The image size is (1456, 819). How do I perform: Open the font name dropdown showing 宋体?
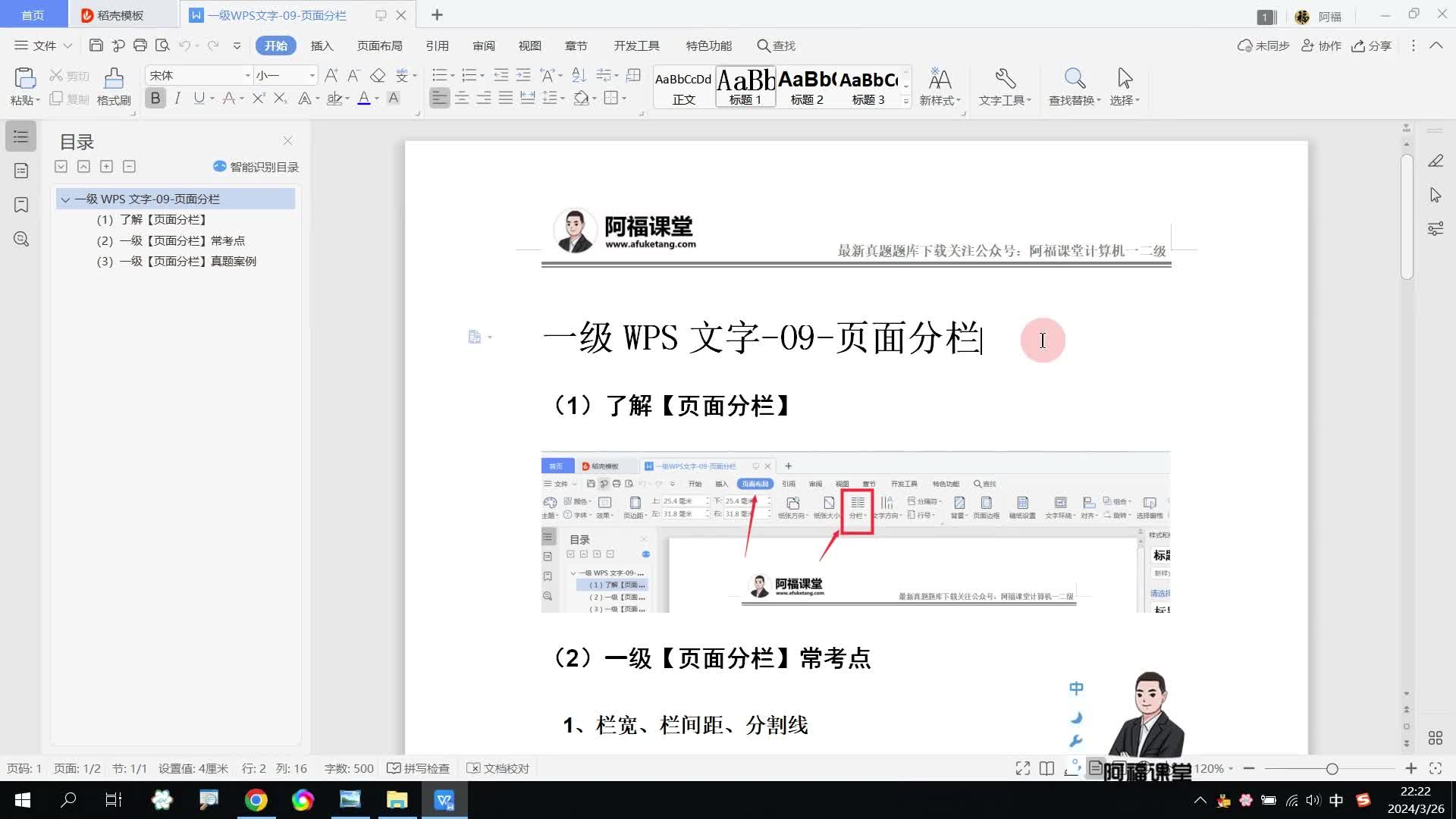tap(247, 75)
